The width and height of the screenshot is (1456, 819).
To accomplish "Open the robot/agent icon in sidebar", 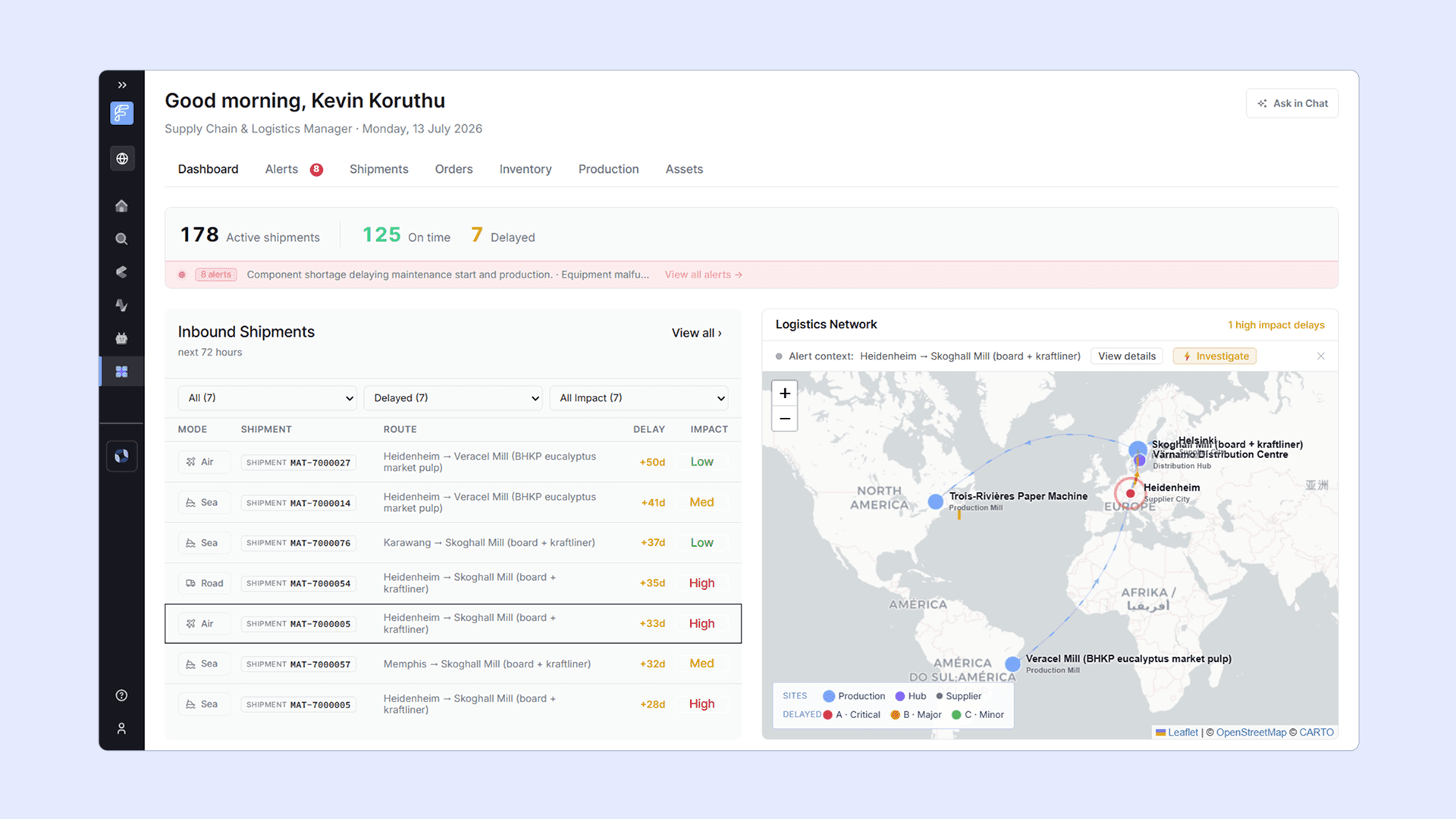I will (x=121, y=338).
